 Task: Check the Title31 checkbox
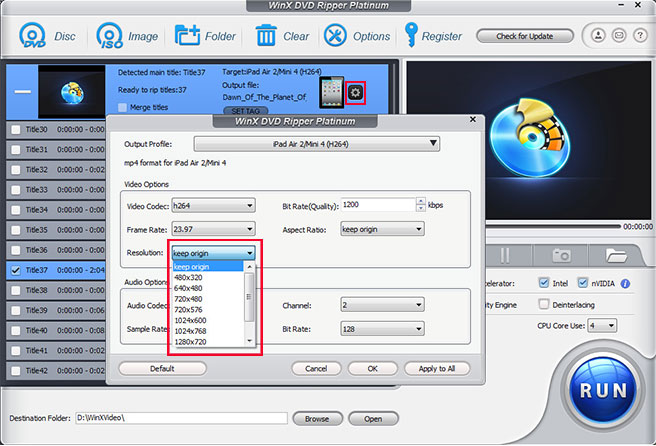[x=16, y=149]
